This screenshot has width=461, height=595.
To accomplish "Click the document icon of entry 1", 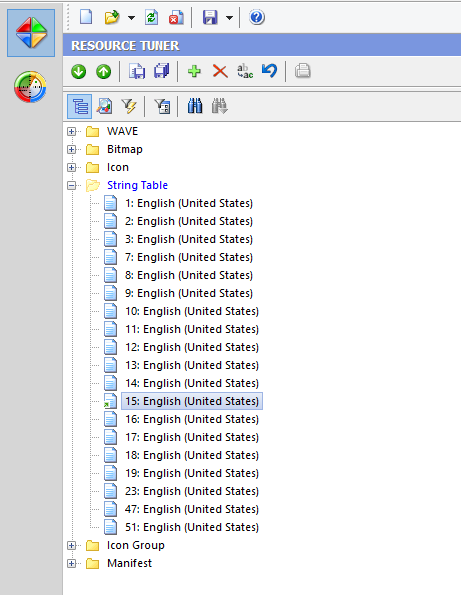I will click(x=110, y=203).
